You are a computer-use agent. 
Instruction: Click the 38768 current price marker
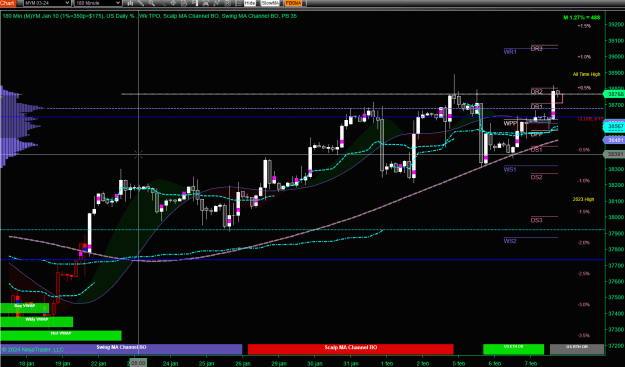click(x=614, y=94)
